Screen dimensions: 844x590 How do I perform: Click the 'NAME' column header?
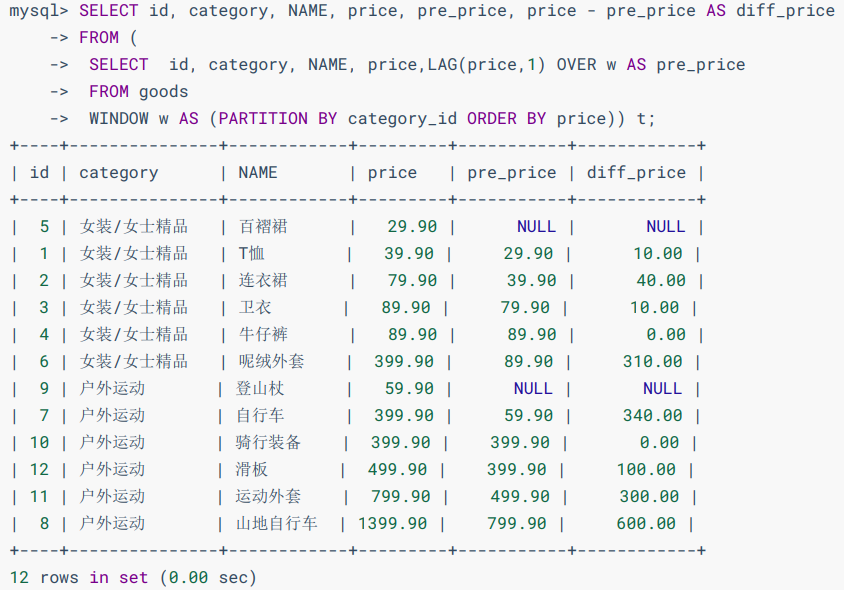coord(258,172)
